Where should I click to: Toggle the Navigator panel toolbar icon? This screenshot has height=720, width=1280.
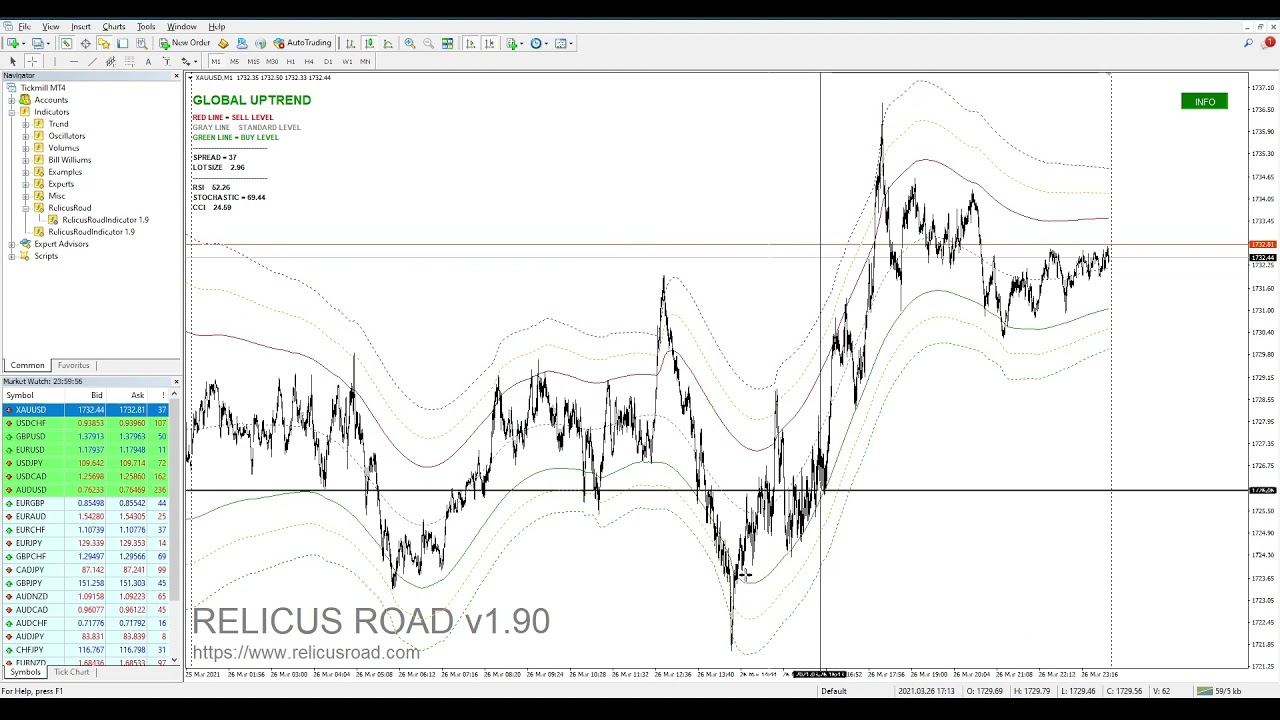point(104,43)
